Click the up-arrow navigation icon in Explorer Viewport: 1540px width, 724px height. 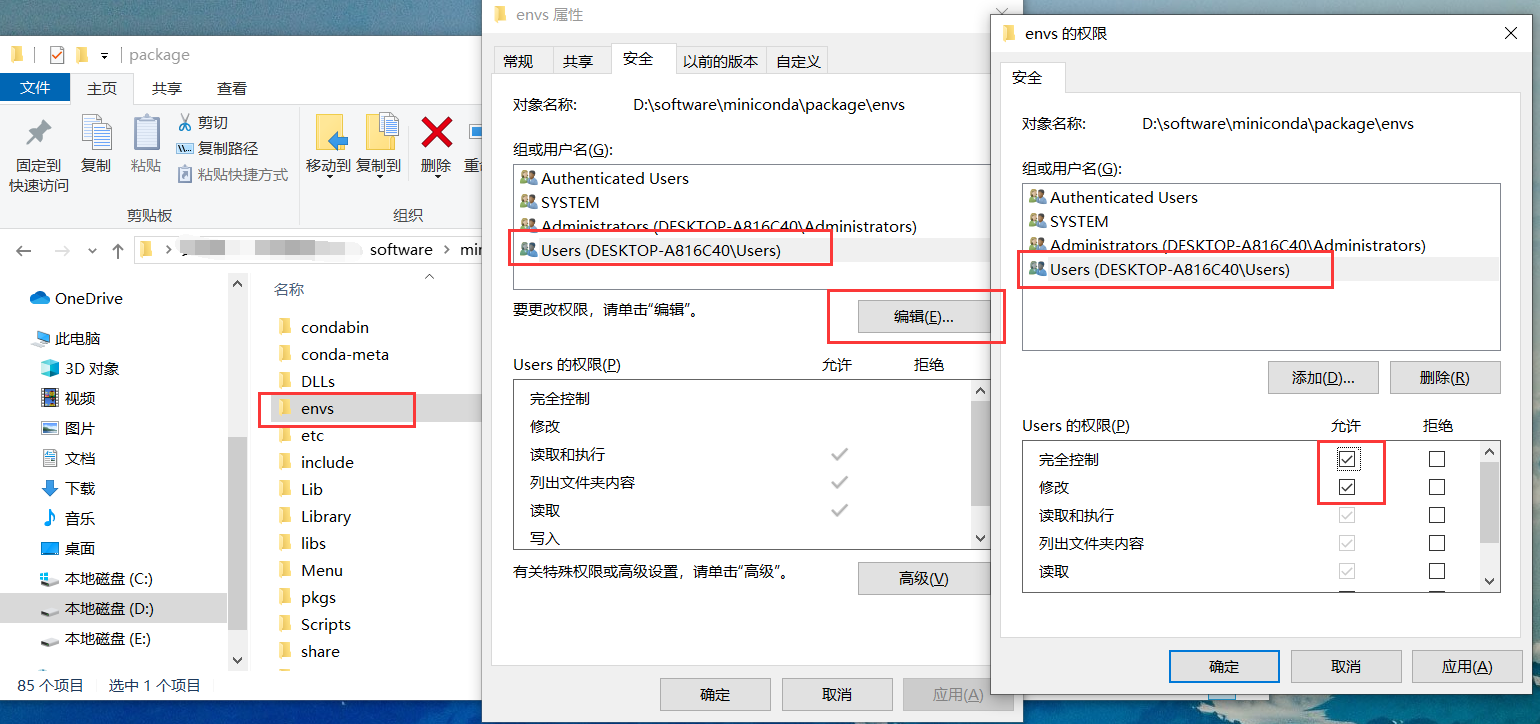[x=118, y=250]
